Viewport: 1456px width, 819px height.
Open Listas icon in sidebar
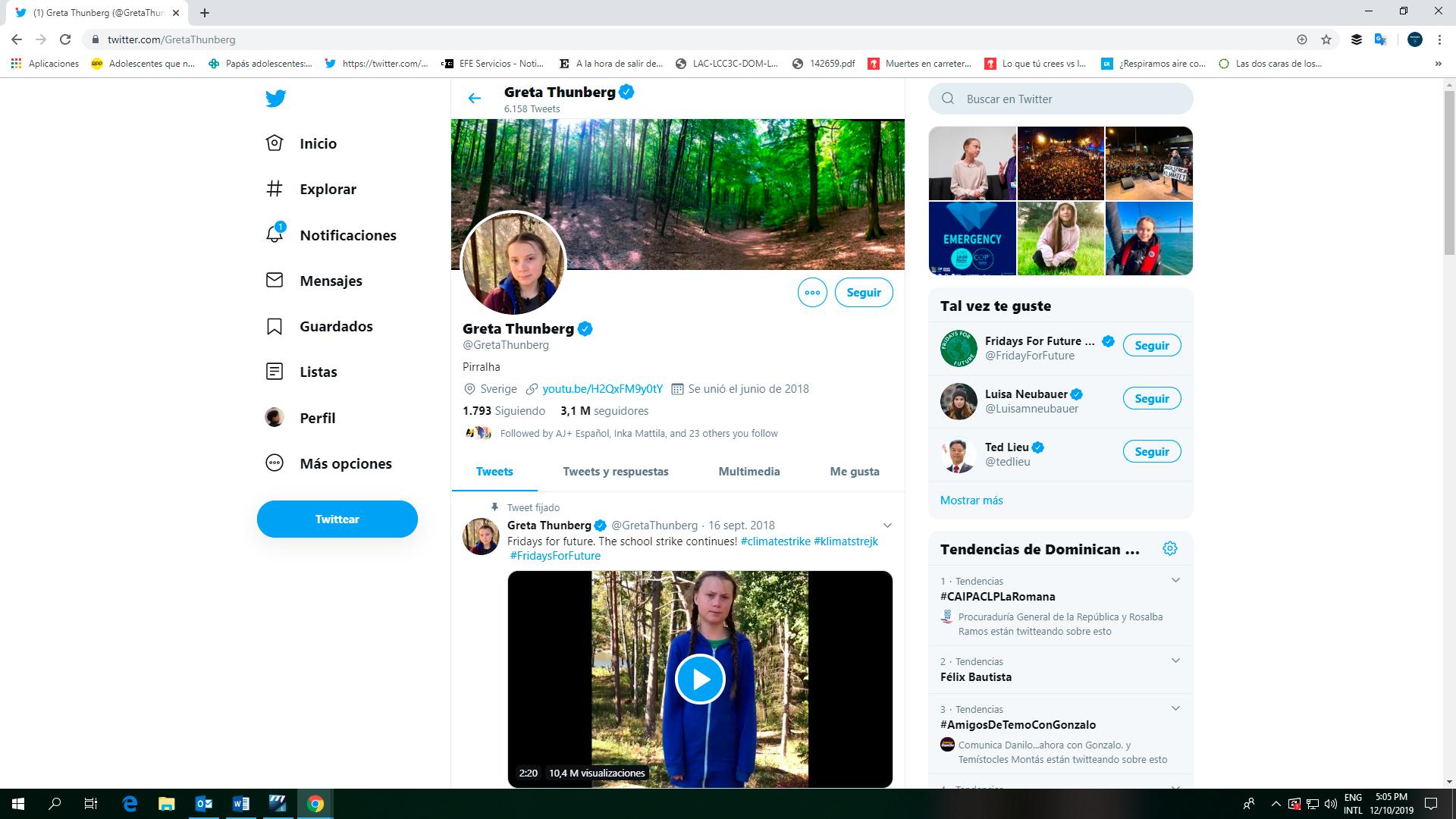(275, 372)
